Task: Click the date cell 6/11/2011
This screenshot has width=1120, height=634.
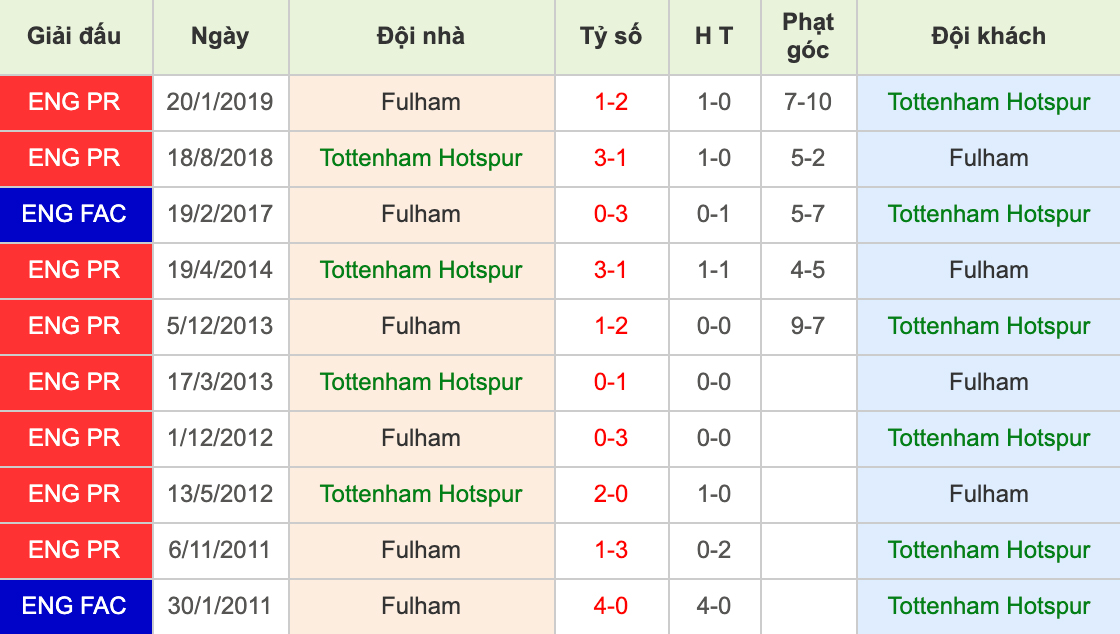Action: tap(220, 550)
